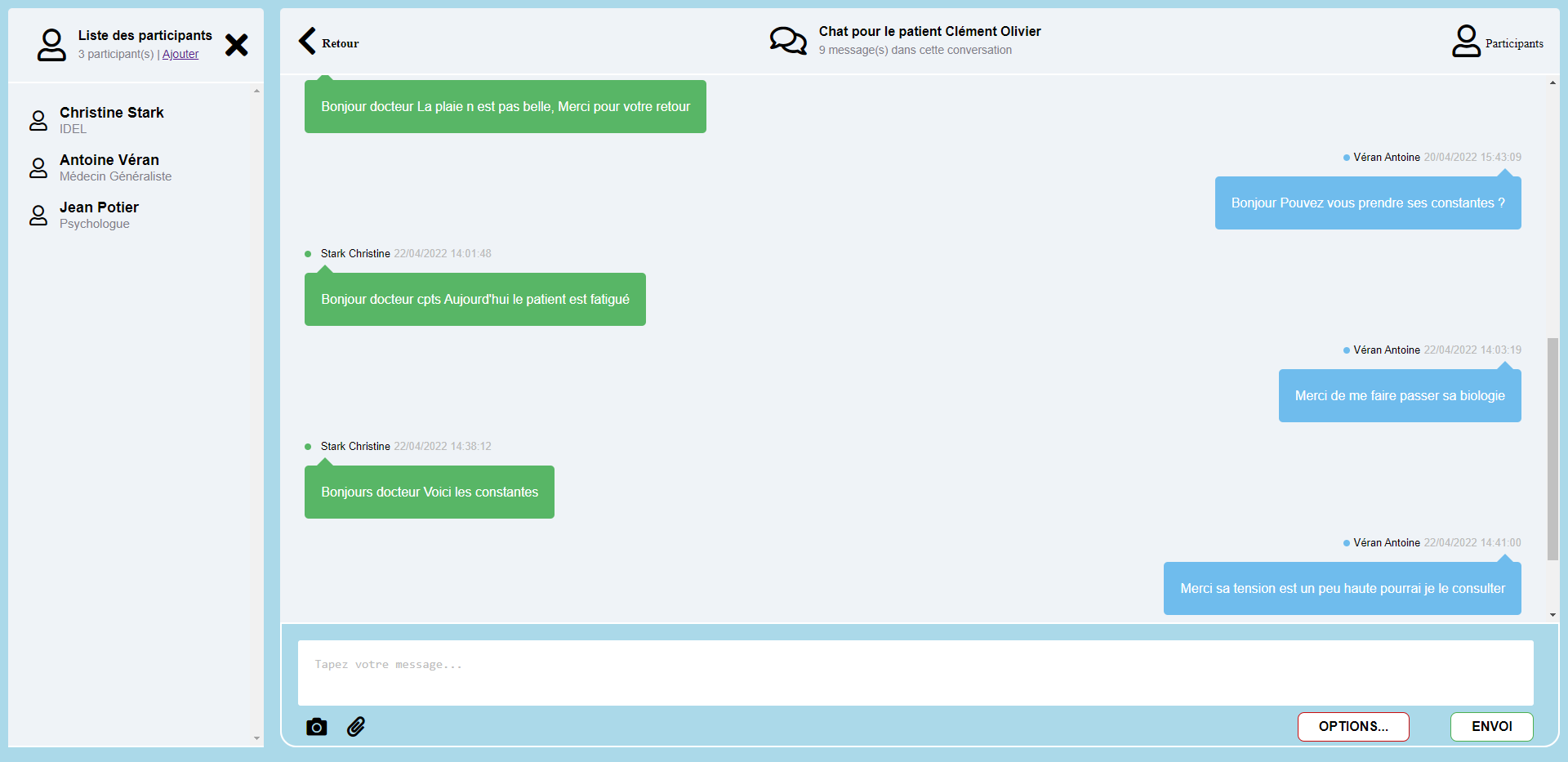This screenshot has height=762, width=1568.
Task: Click the camera icon to take photo
Action: [x=317, y=727]
